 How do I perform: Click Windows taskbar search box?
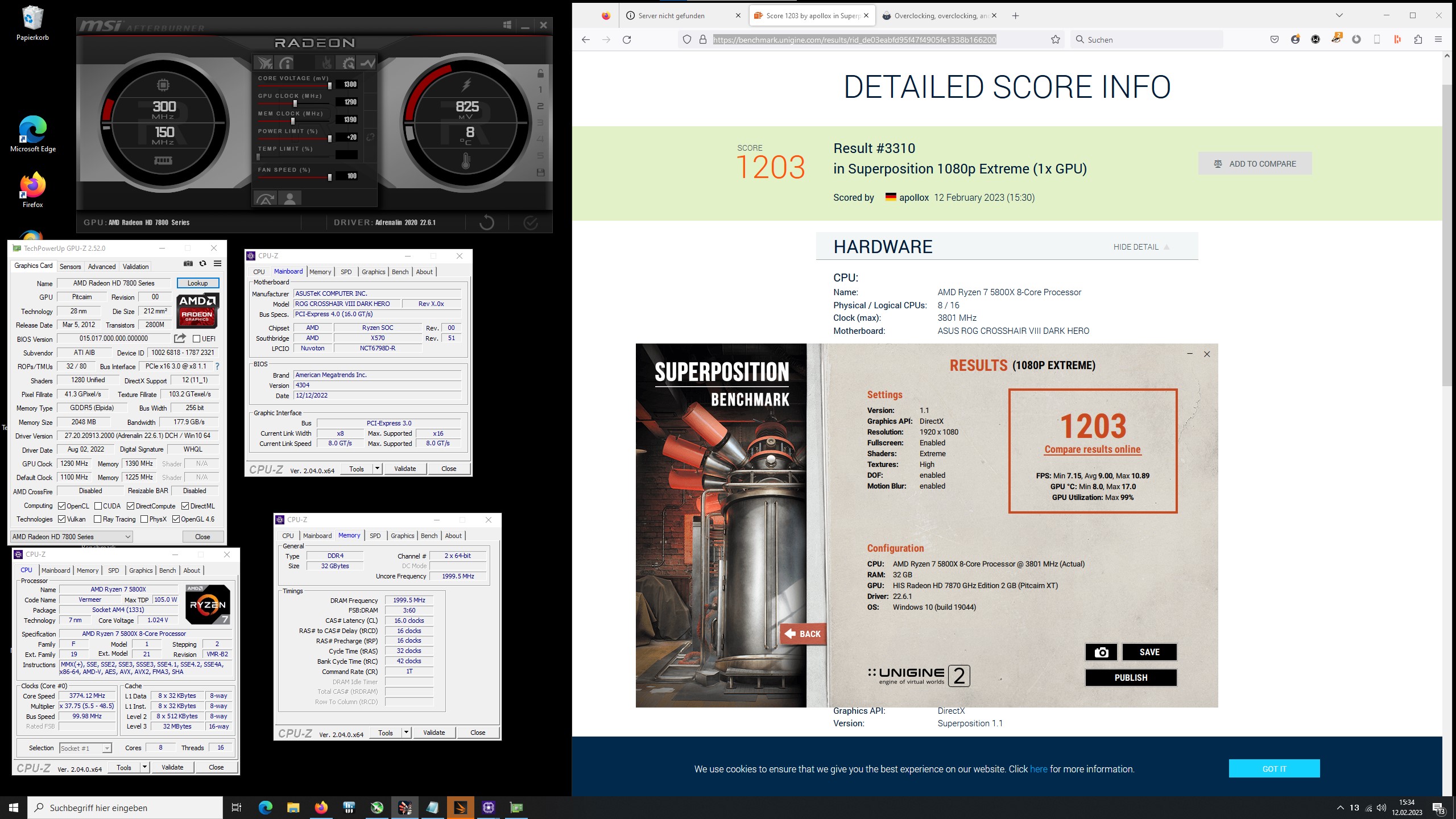coord(125,808)
